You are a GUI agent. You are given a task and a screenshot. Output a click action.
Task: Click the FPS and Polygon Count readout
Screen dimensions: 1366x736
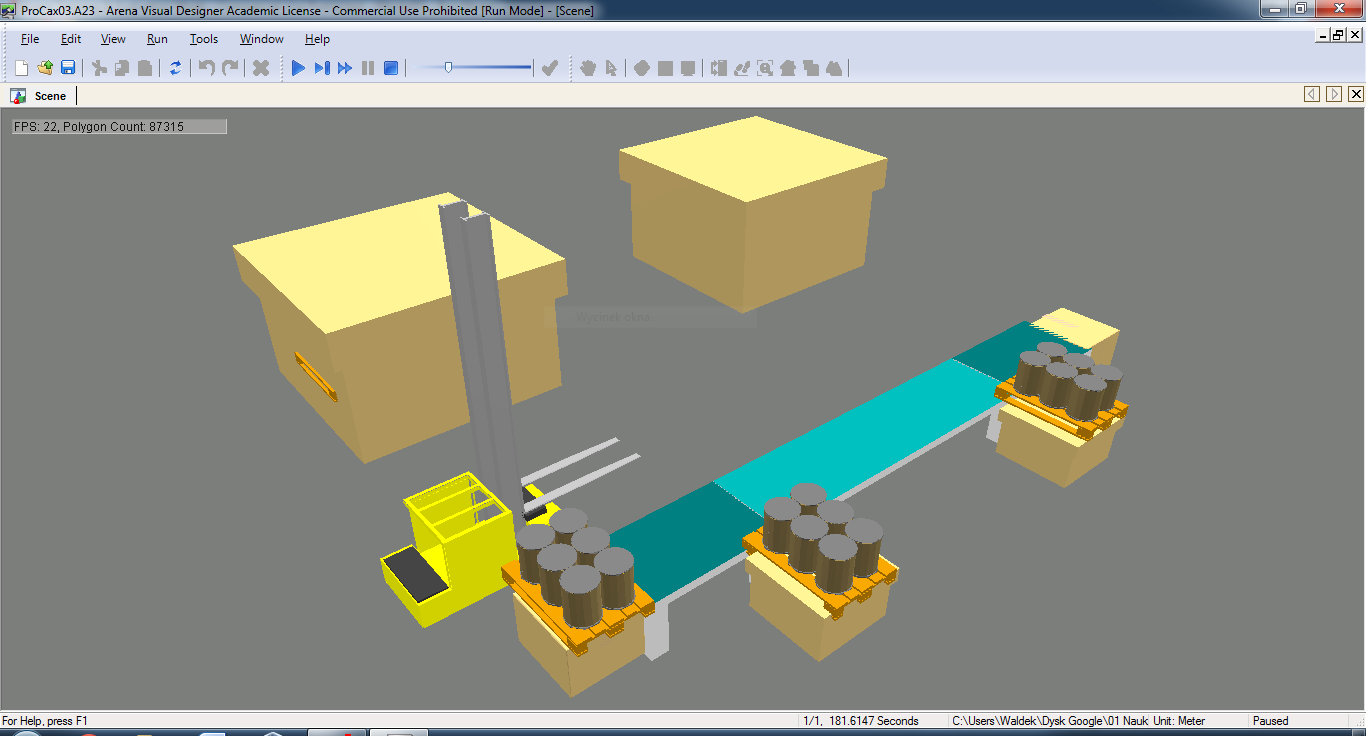pyautogui.click(x=119, y=127)
